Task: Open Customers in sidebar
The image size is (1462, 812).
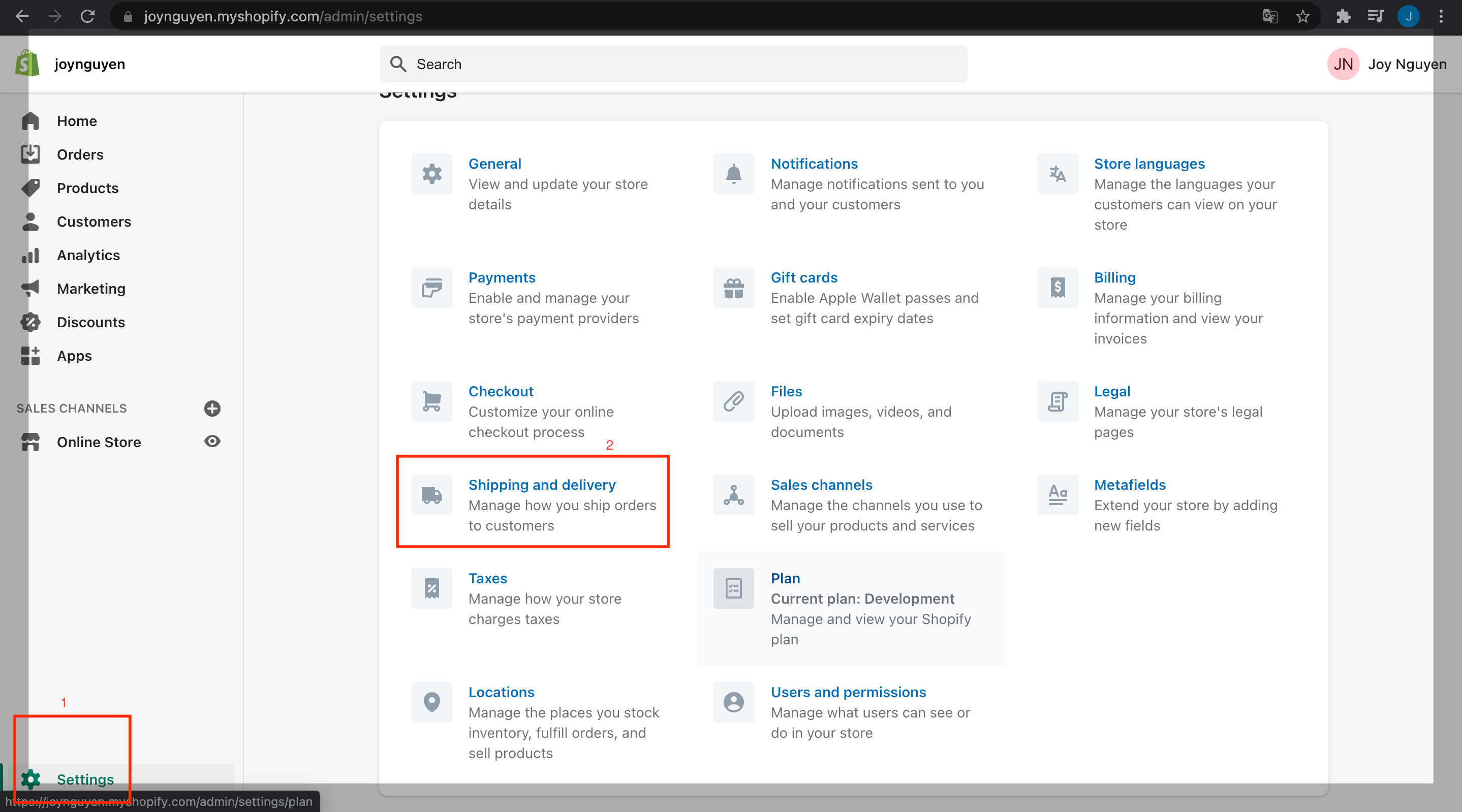Action: 94,222
